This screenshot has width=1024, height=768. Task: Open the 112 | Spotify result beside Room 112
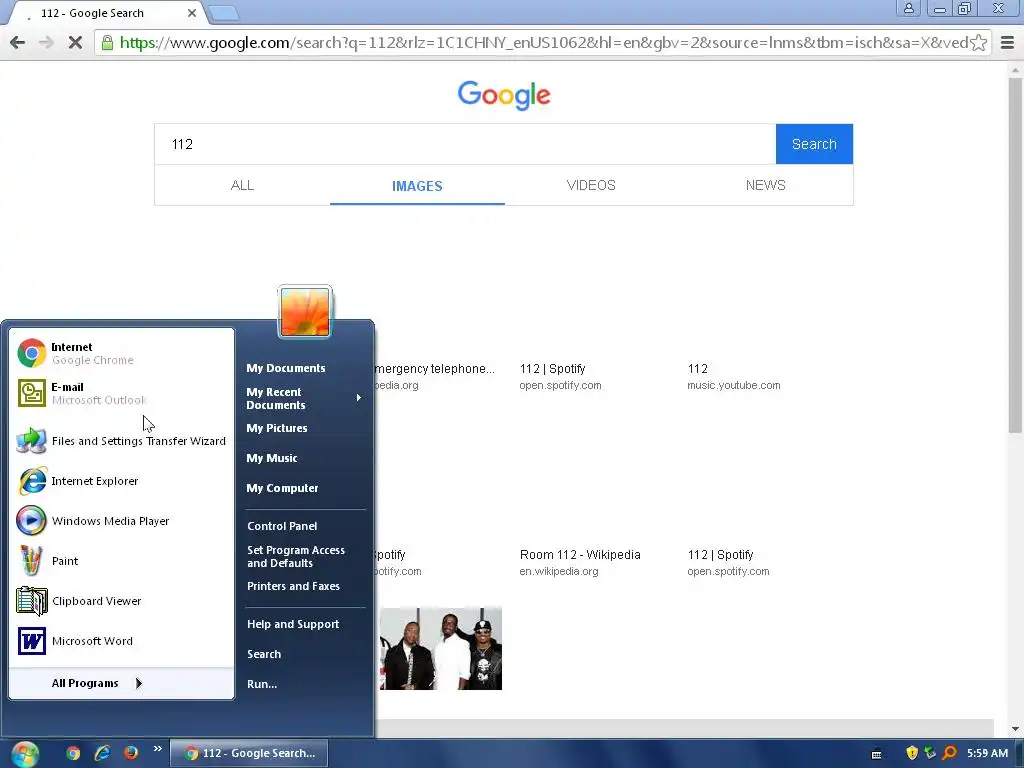(720, 555)
